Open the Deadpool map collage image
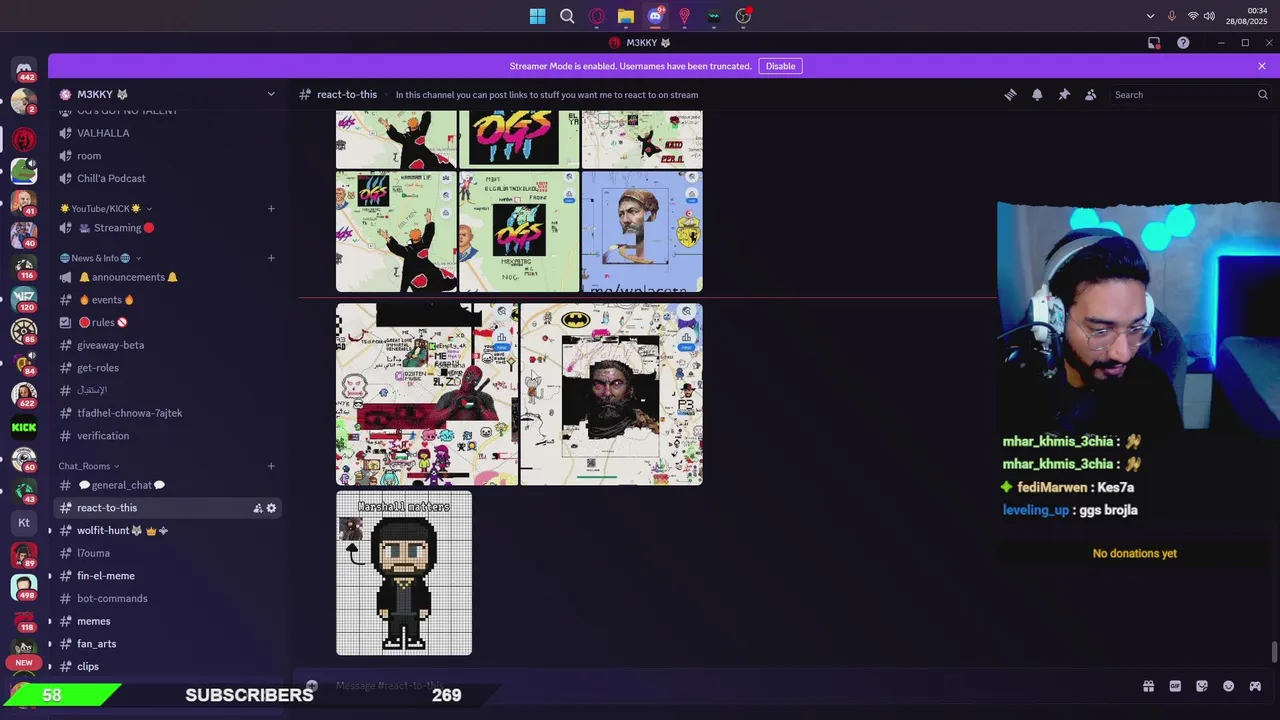Image resolution: width=1280 pixels, height=720 pixels. 427,394
